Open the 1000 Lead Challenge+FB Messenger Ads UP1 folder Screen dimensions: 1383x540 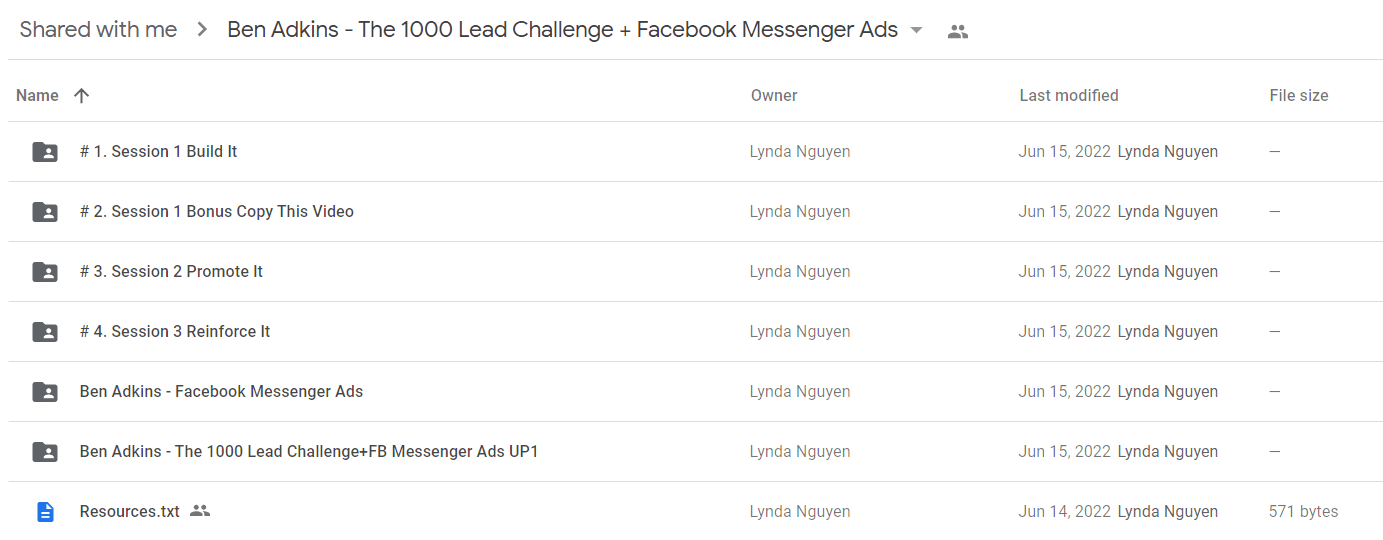309,452
